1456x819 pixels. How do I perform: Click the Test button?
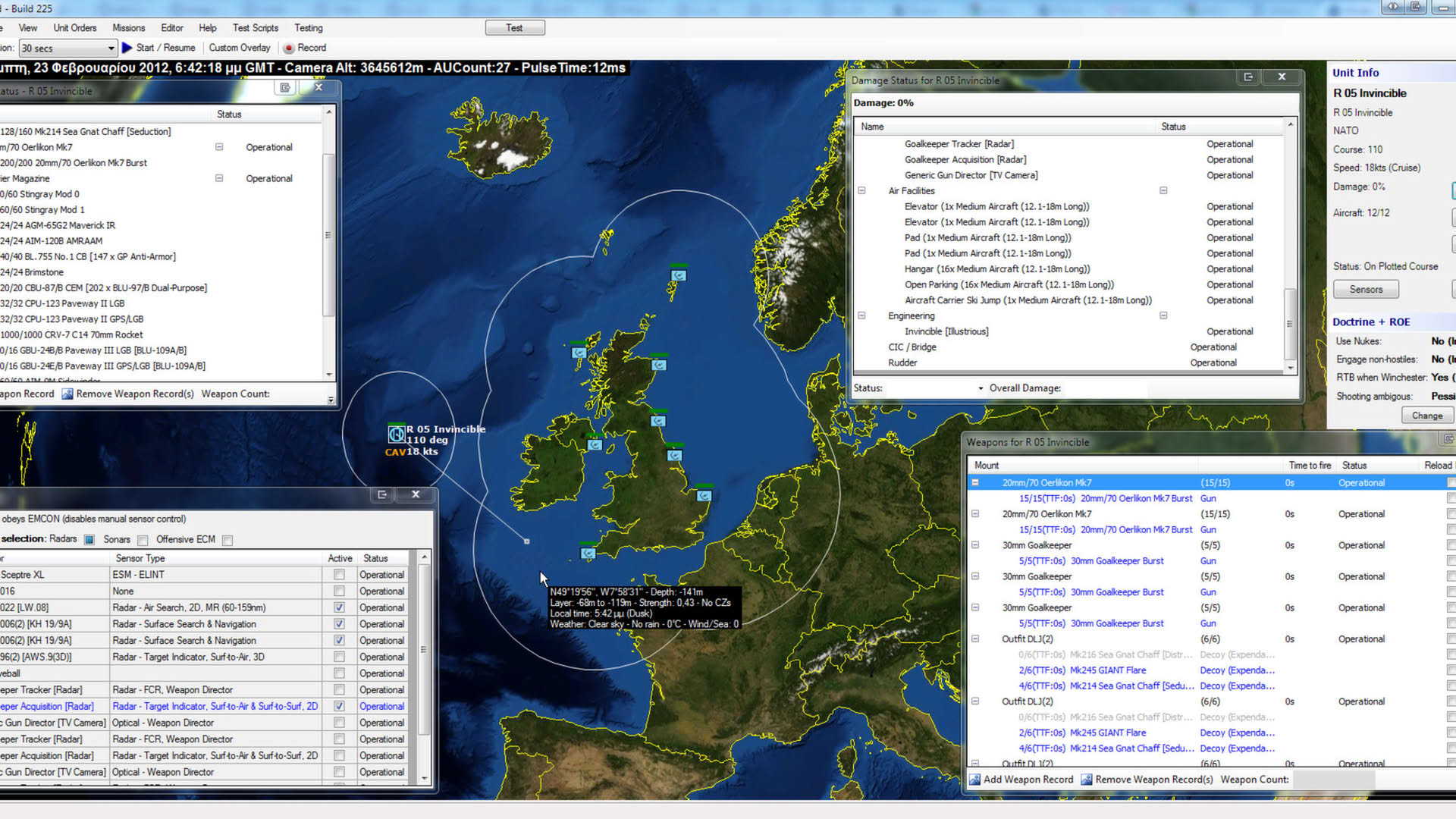click(515, 28)
